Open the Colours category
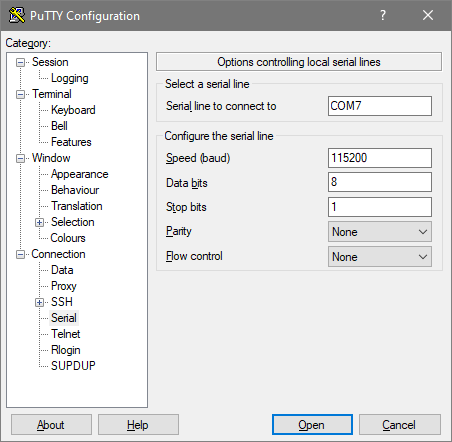 pos(68,238)
